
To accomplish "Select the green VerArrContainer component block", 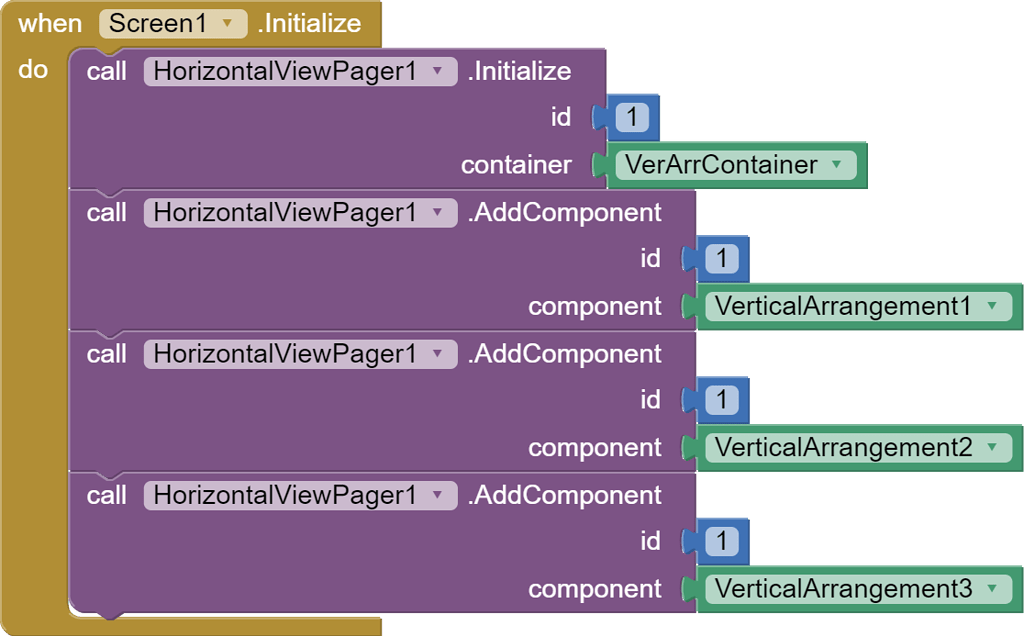I will 737,165.
